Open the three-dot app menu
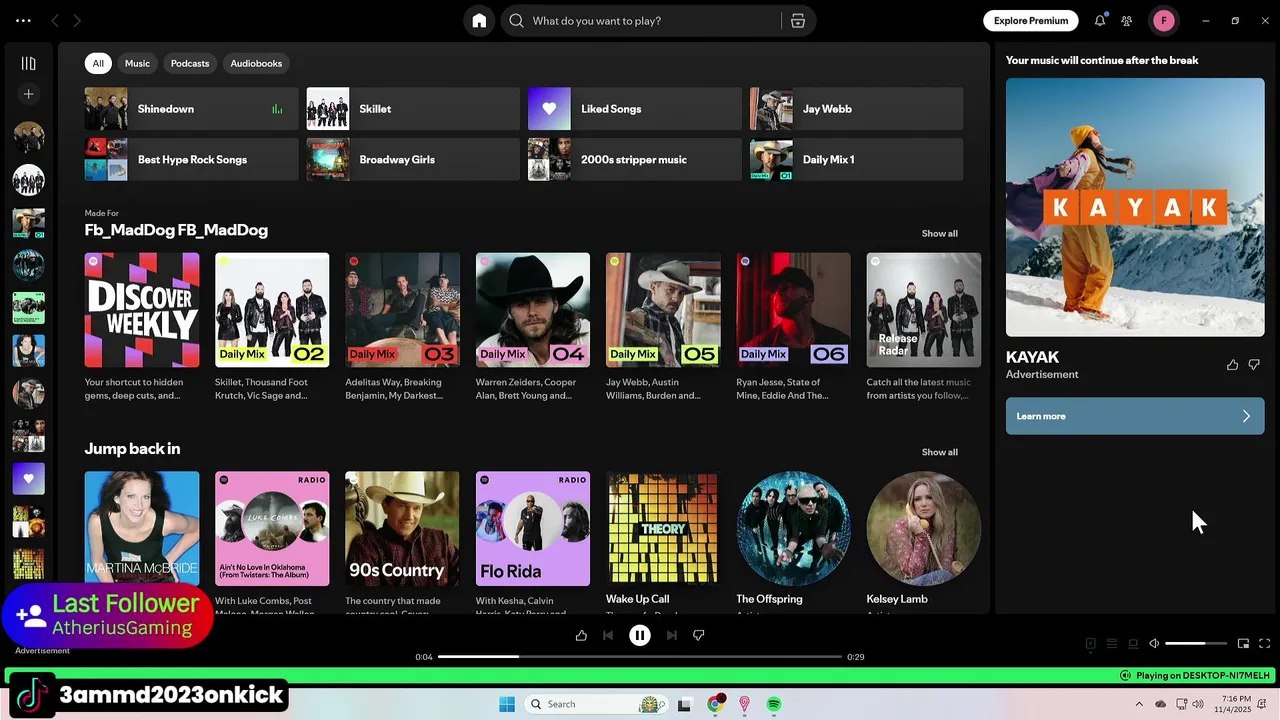 click(x=23, y=20)
